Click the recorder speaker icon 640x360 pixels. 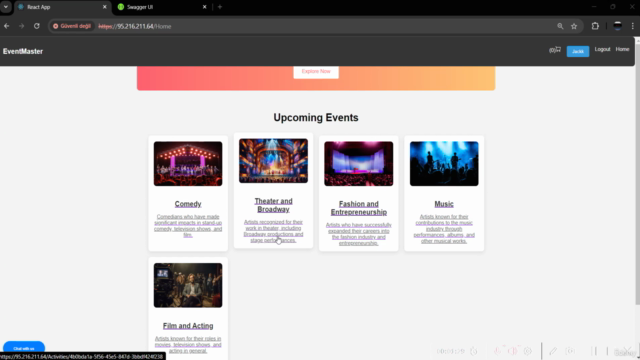512,351
